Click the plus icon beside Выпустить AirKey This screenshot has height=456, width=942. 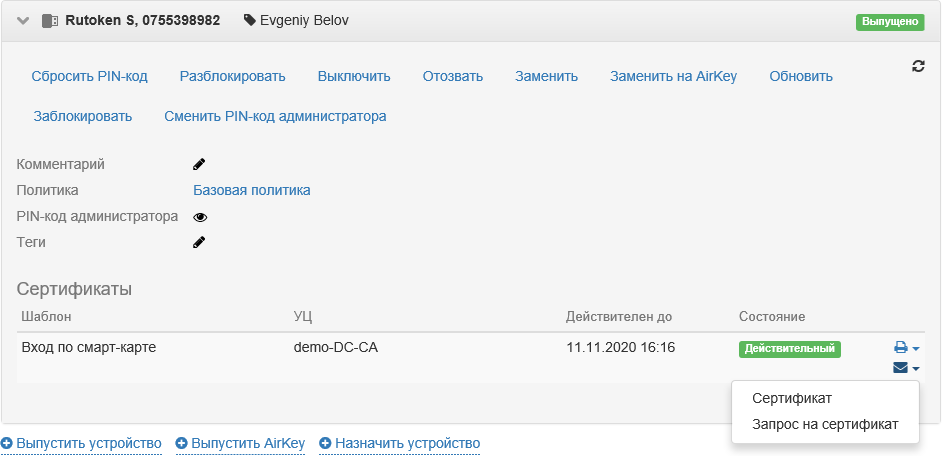[181, 443]
